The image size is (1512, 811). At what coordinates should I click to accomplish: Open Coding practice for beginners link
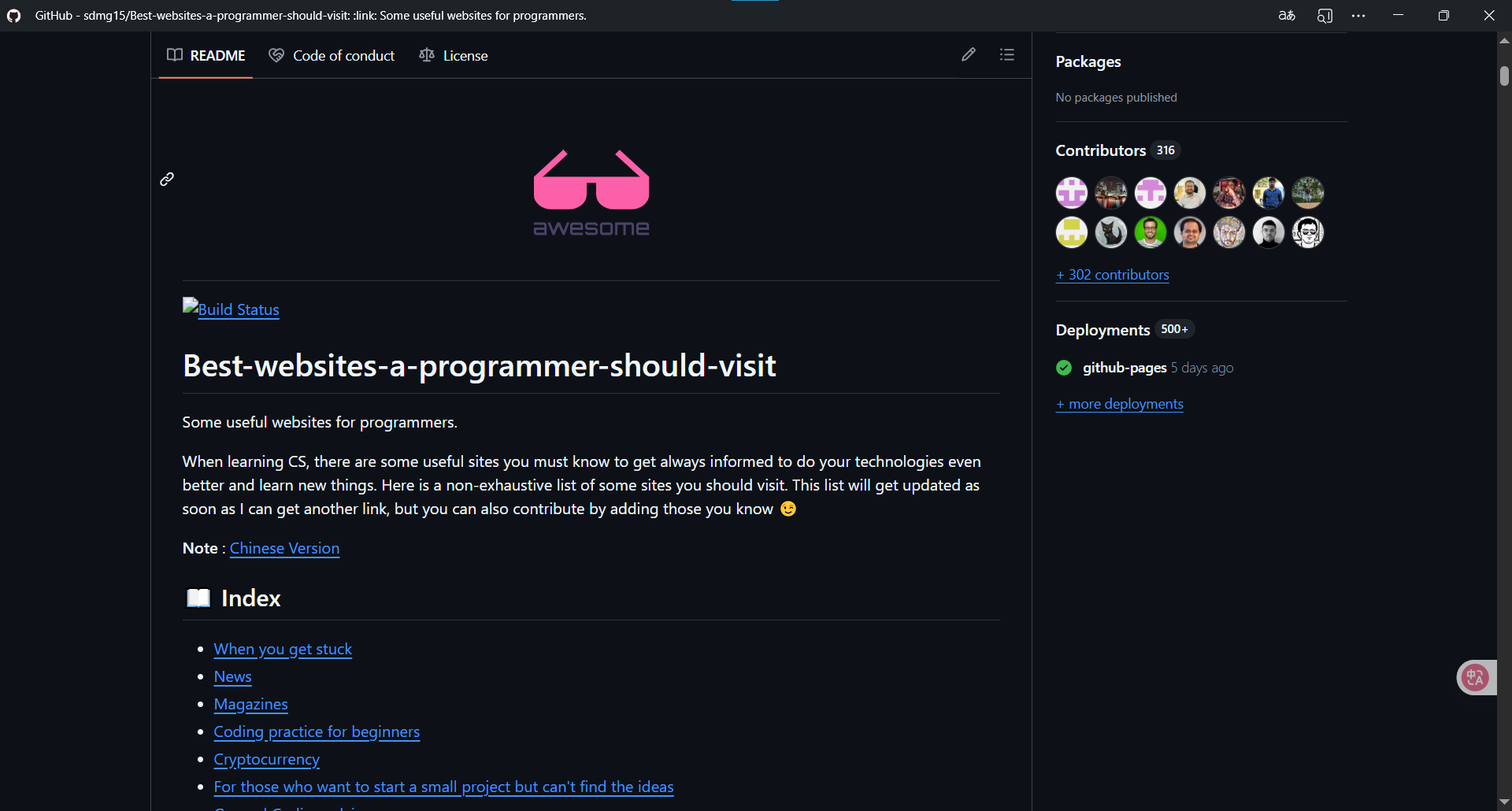317,731
